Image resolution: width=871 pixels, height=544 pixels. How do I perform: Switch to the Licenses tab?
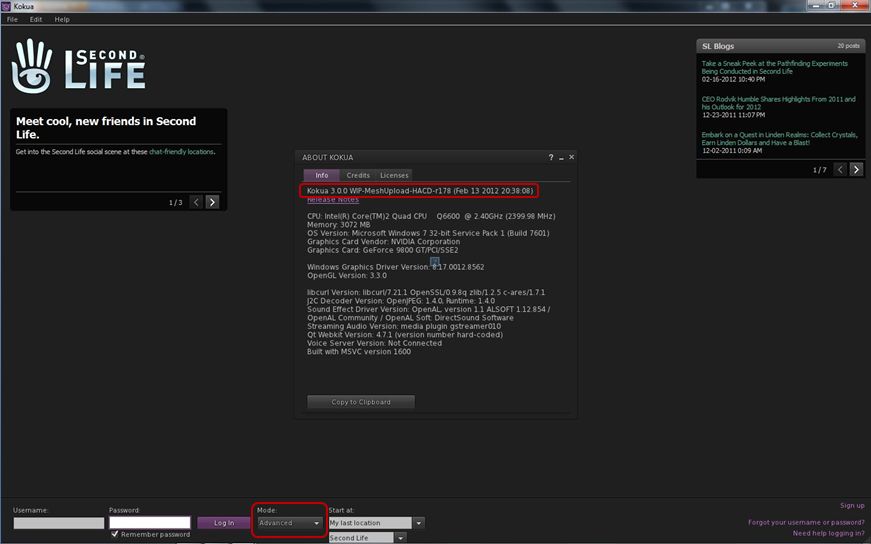click(x=394, y=175)
